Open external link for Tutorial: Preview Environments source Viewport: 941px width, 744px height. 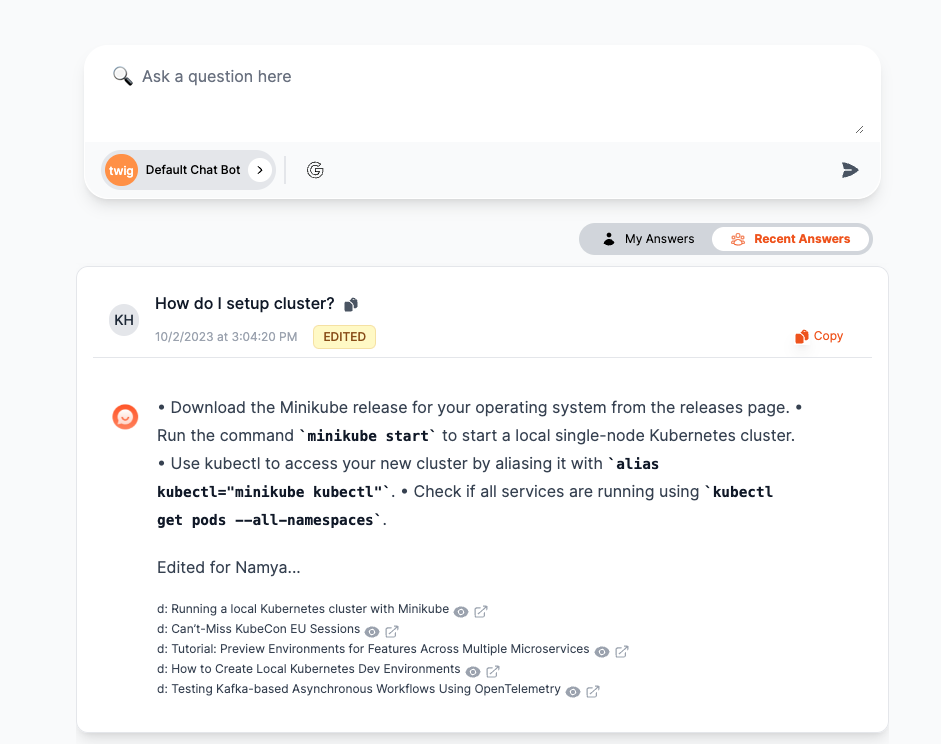pyautogui.click(x=621, y=651)
